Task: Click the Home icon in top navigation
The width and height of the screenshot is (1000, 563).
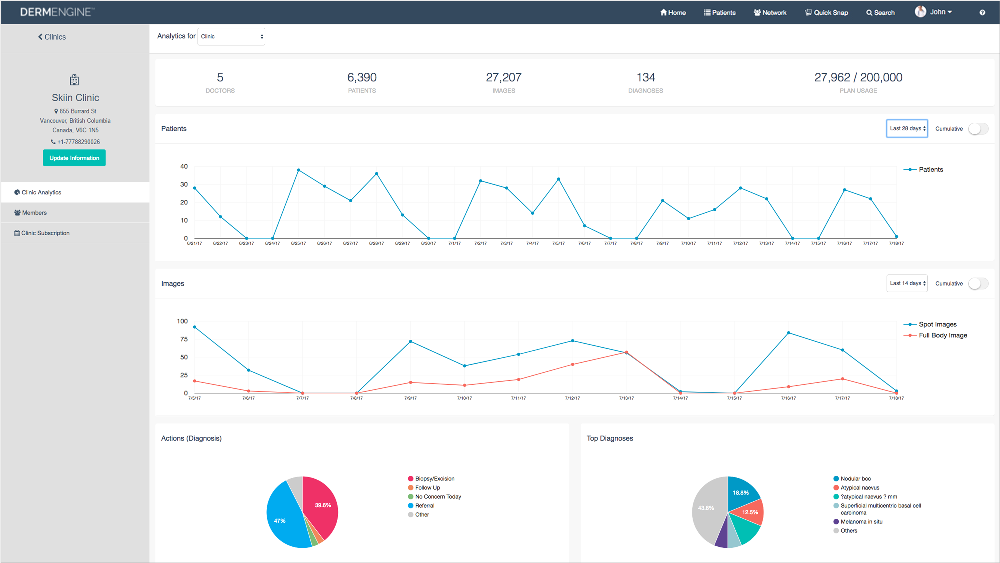Action: point(663,13)
